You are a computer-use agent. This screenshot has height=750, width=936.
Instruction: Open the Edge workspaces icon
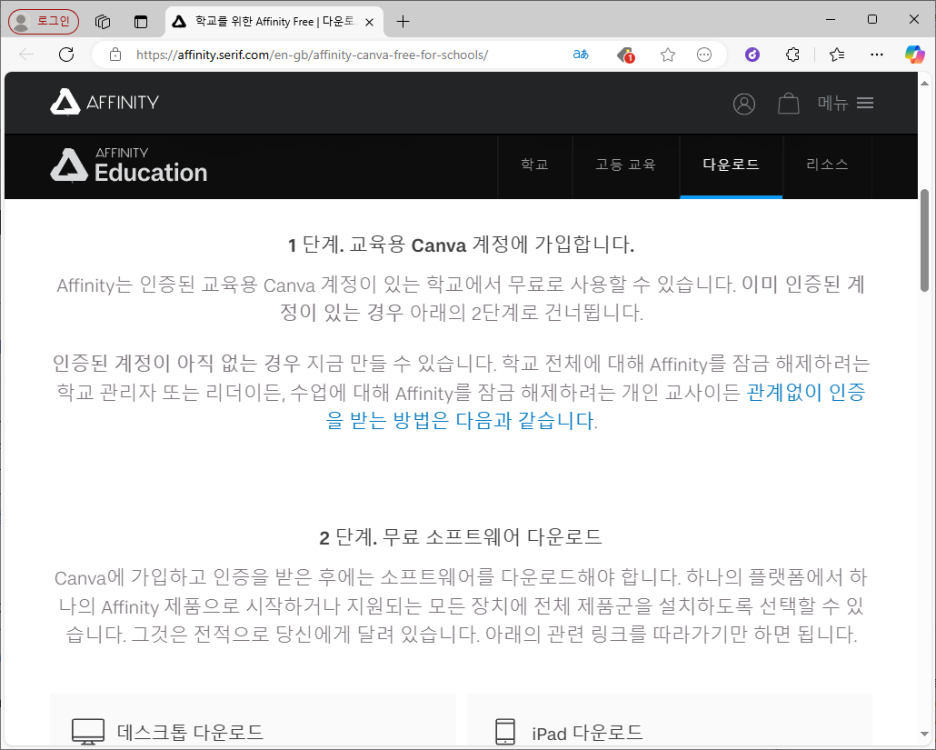(x=103, y=21)
